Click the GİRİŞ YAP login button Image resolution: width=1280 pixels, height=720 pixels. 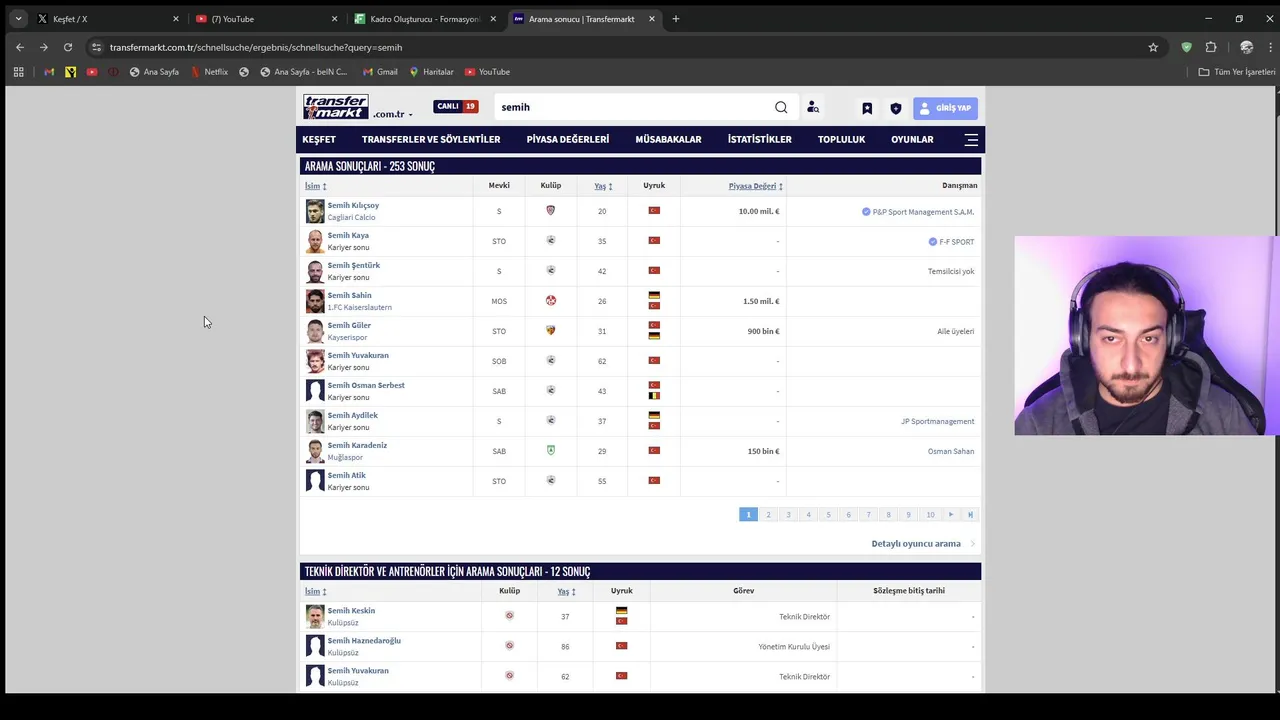coord(945,108)
